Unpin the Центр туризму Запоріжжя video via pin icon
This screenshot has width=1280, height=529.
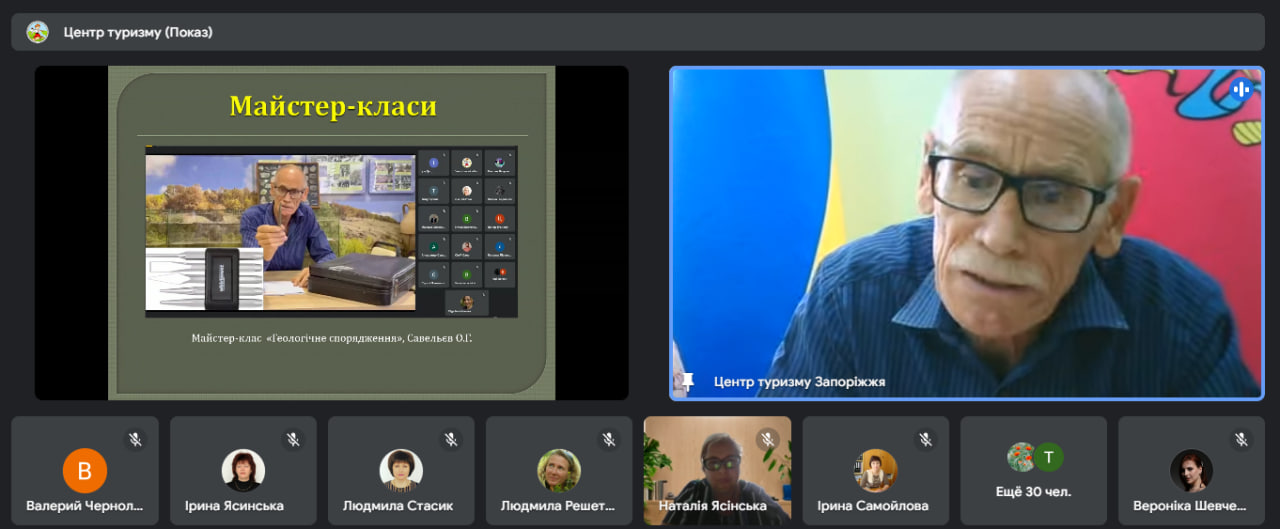[688, 381]
